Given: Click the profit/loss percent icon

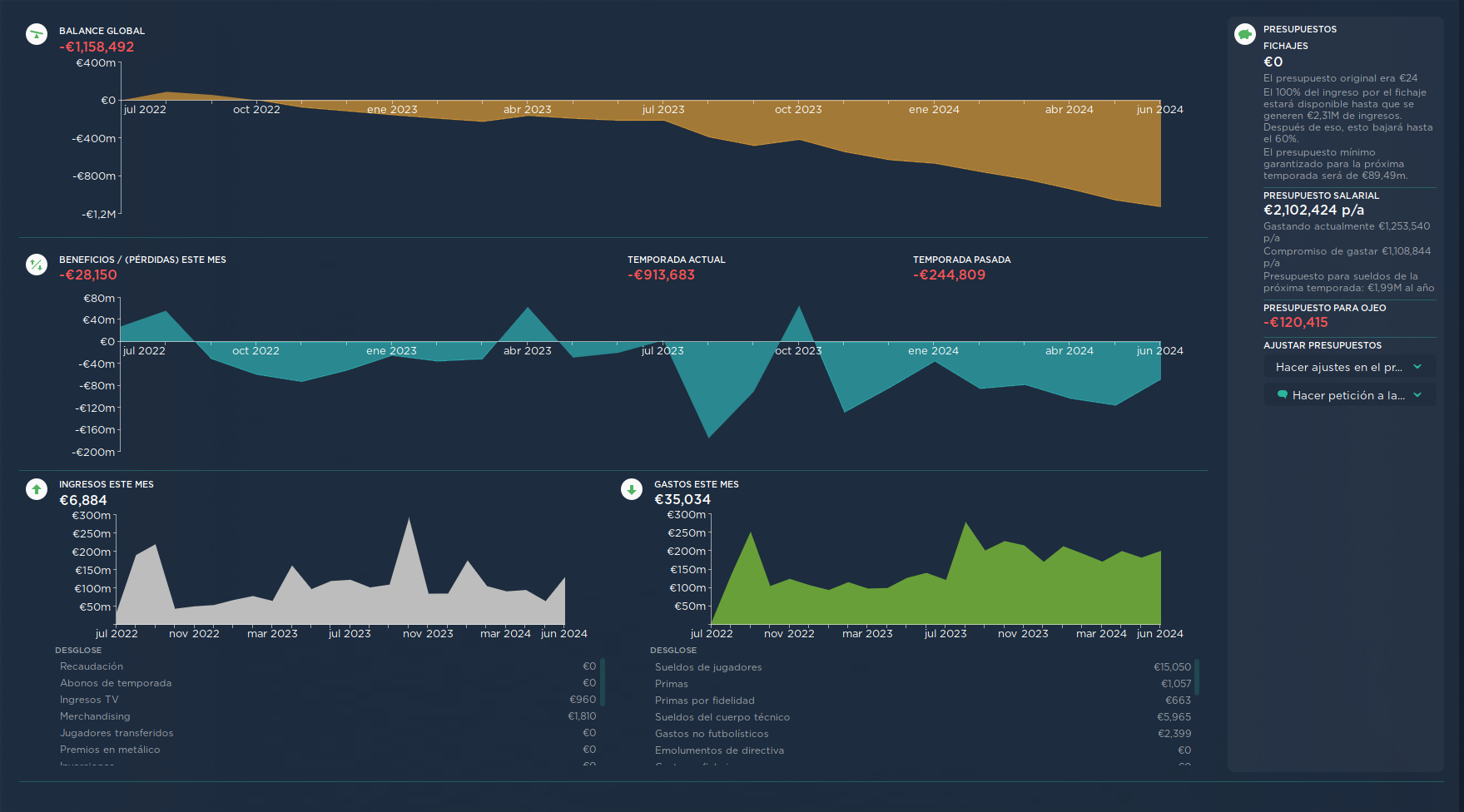Looking at the screenshot, I should 37,265.
